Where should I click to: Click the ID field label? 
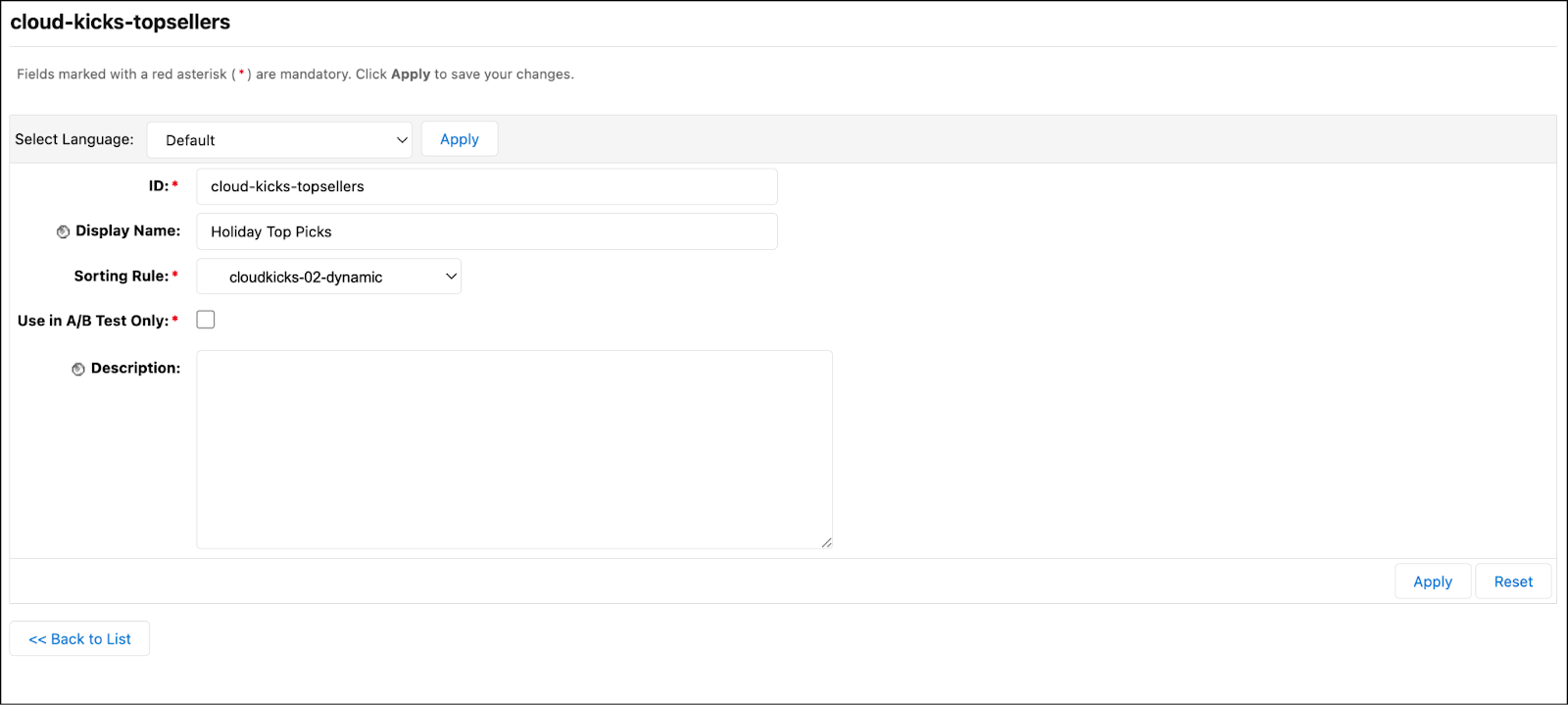(159, 185)
